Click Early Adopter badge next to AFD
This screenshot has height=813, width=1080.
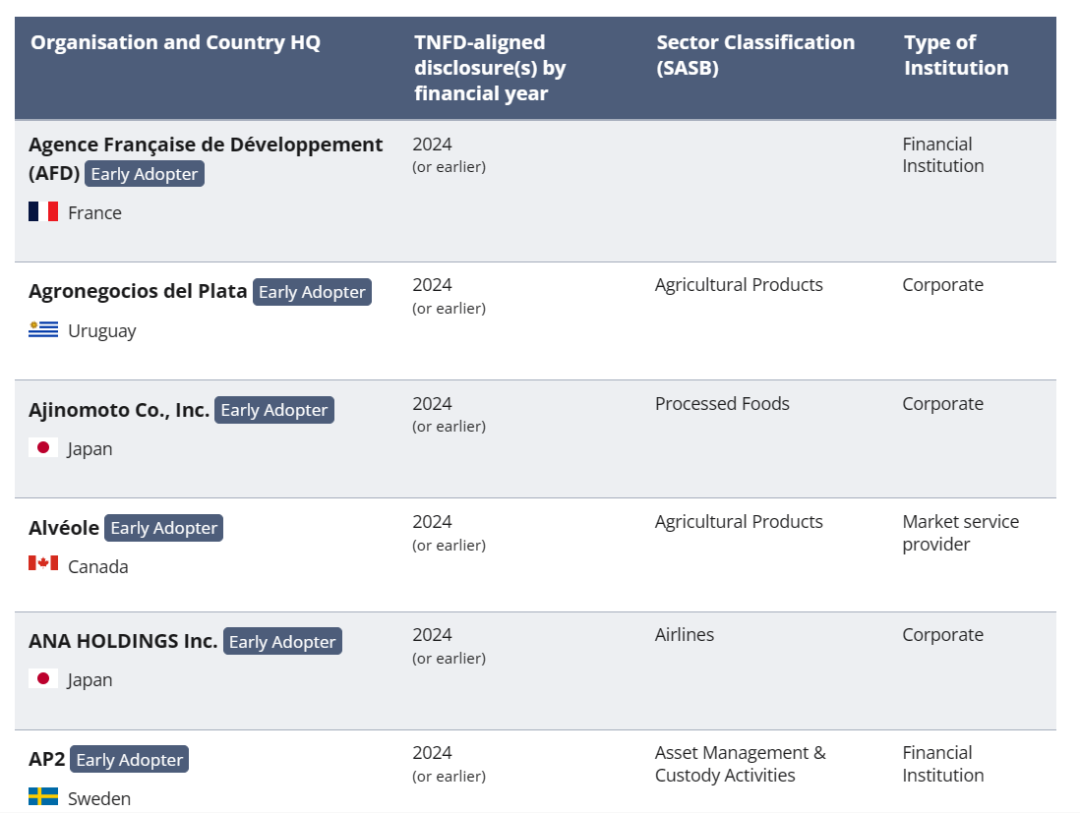144,174
